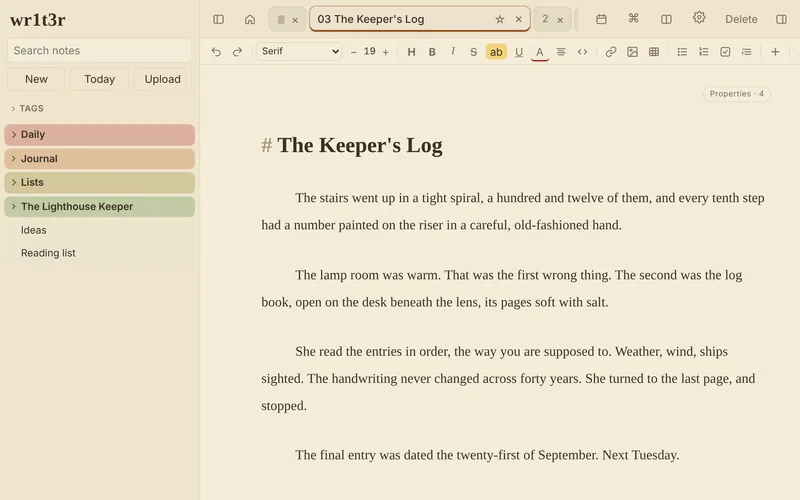The height and width of the screenshot is (500, 800).
Task: Select the Journal folder label
Action: pyautogui.click(x=39, y=159)
